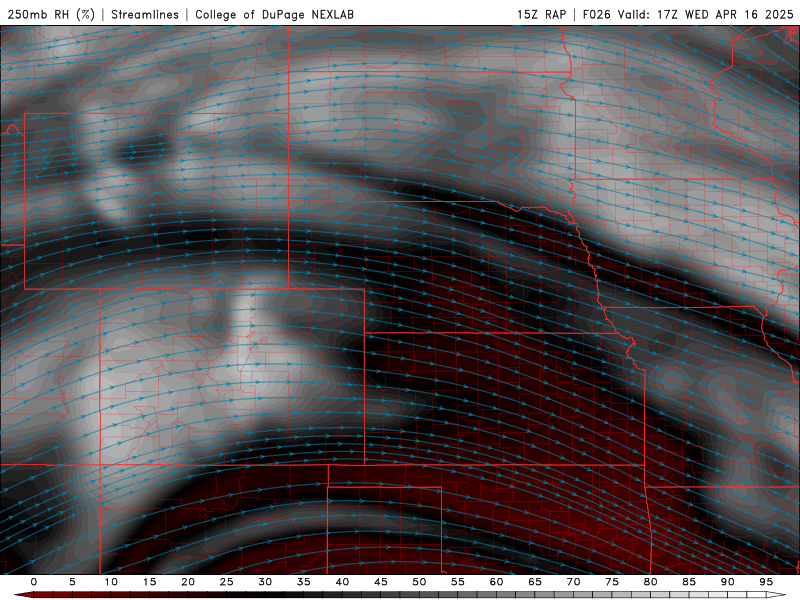Click the color bar value 20
Image resolution: width=800 pixels, height=600 pixels.
[188, 582]
